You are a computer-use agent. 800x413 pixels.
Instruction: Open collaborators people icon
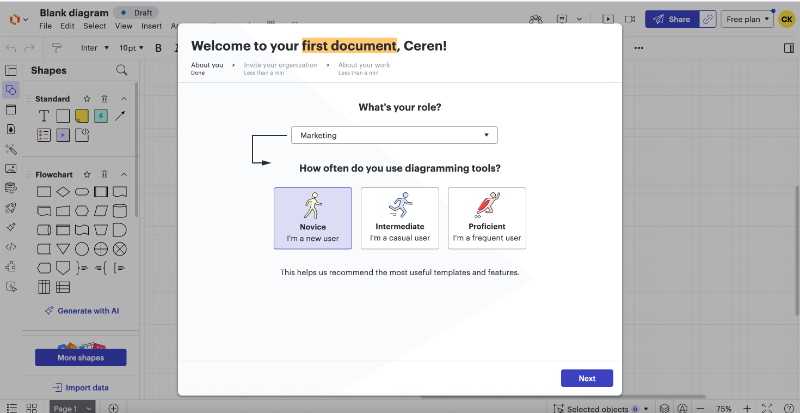click(x=536, y=19)
